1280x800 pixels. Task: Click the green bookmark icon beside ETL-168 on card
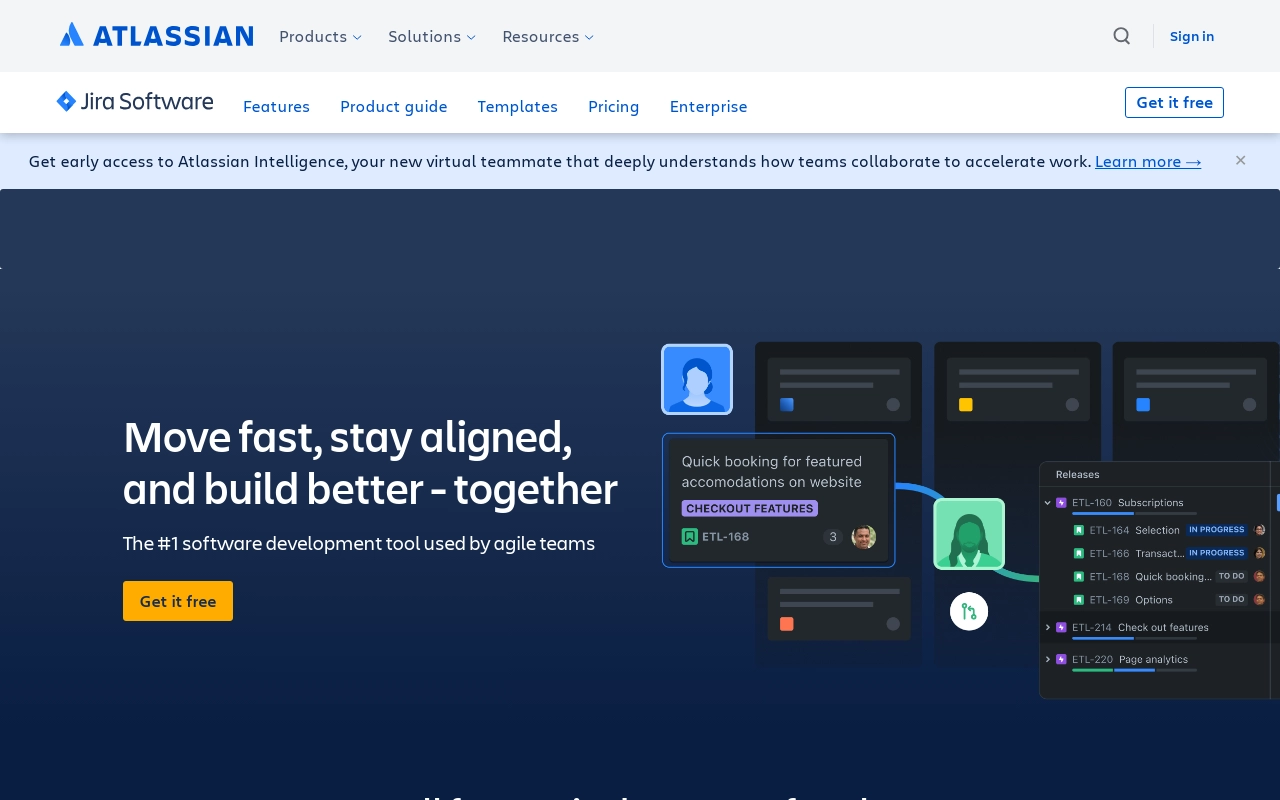tap(690, 537)
